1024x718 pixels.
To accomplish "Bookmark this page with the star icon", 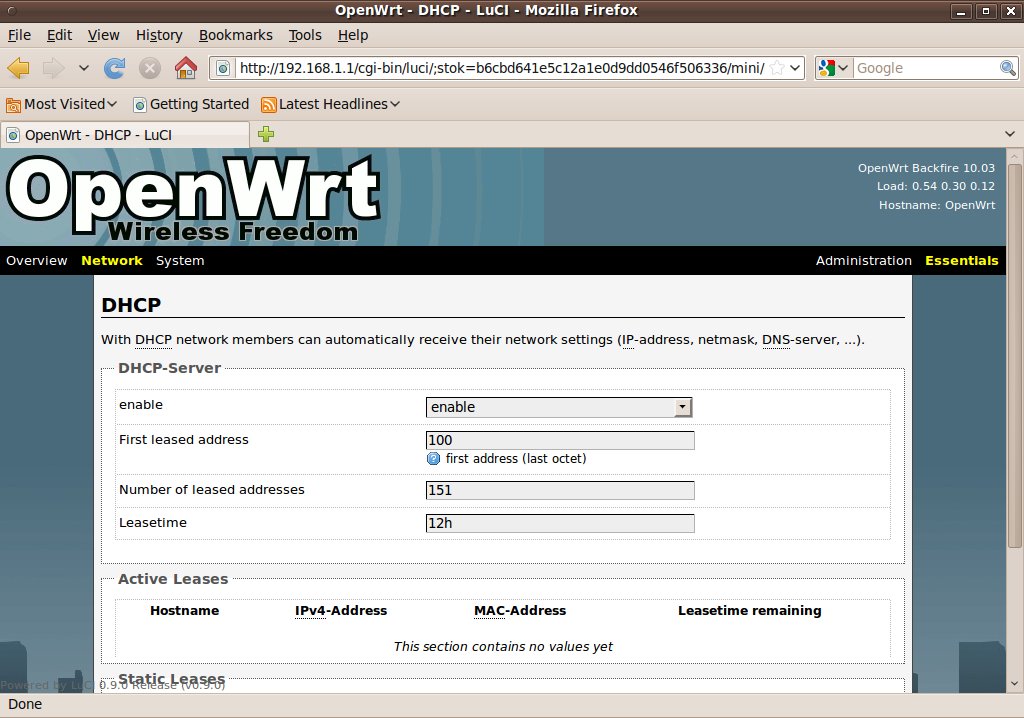I will 777,68.
